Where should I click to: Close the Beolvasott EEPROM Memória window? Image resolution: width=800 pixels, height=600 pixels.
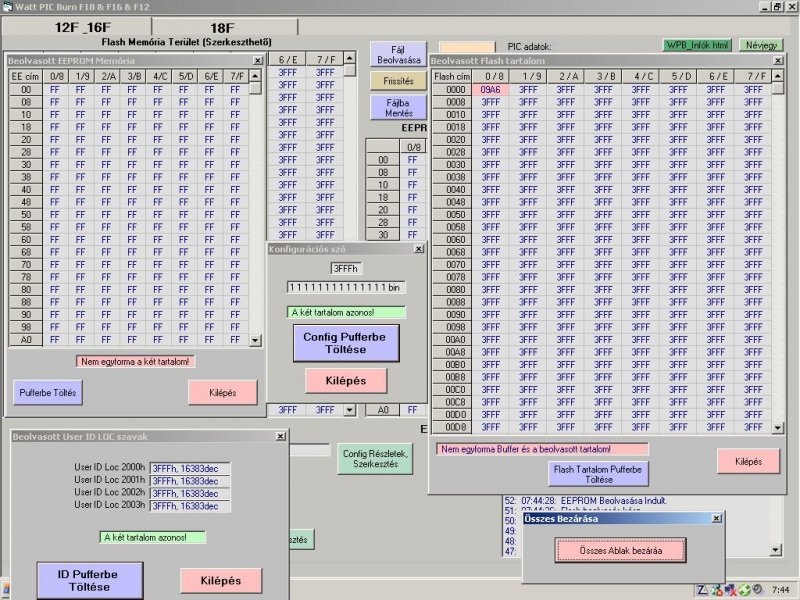pyautogui.click(x=258, y=60)
